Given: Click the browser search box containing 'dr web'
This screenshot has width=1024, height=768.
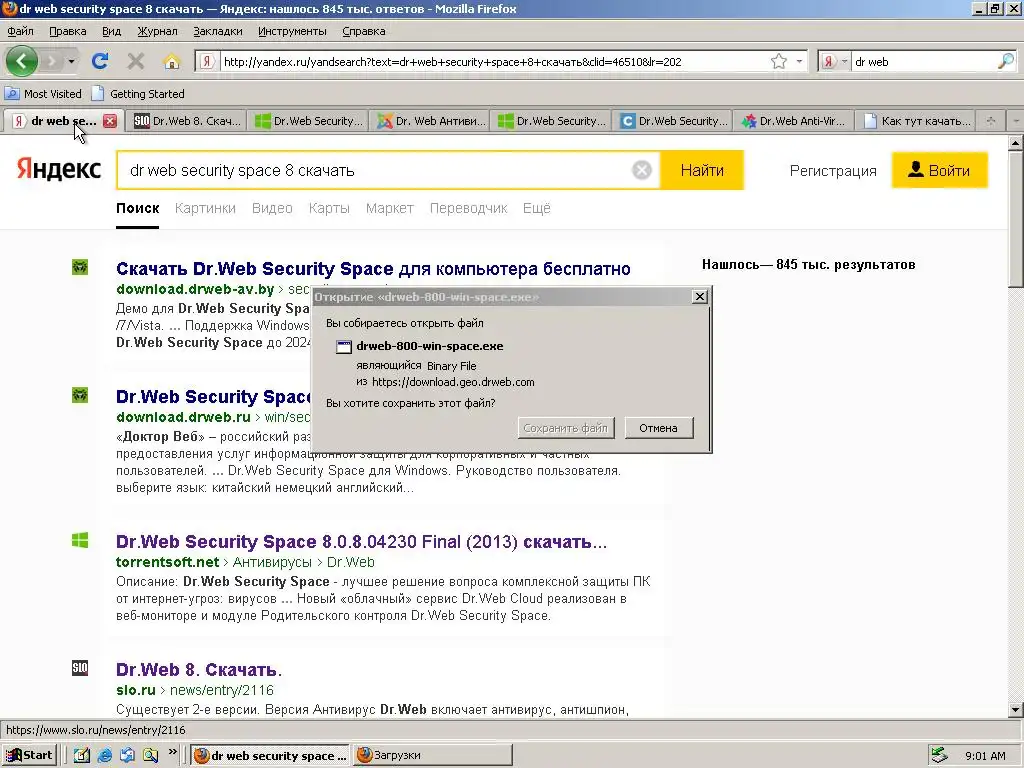Looking at the screenshot, I should pyautogui.click(x=923, y=61).
